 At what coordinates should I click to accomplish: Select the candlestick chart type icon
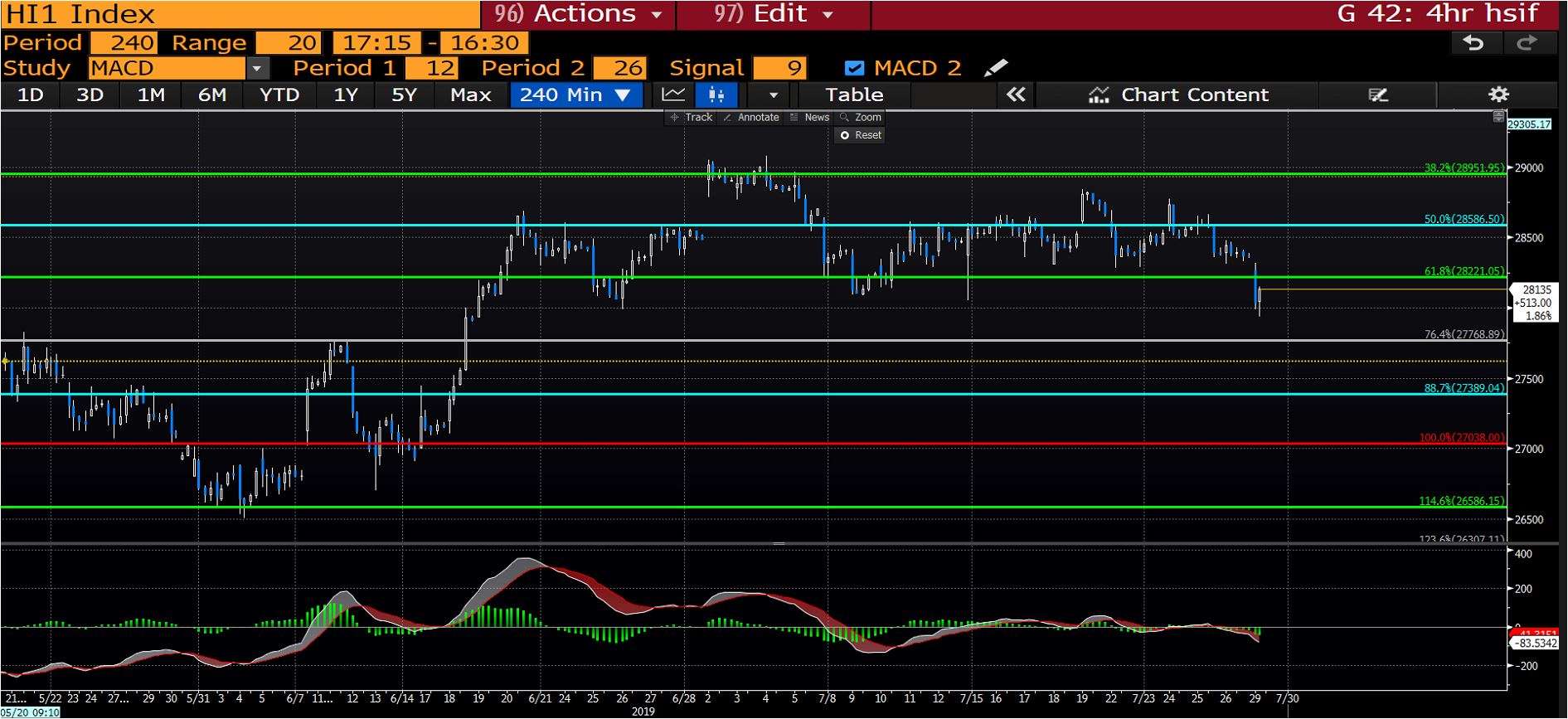(x=716, y=95)
